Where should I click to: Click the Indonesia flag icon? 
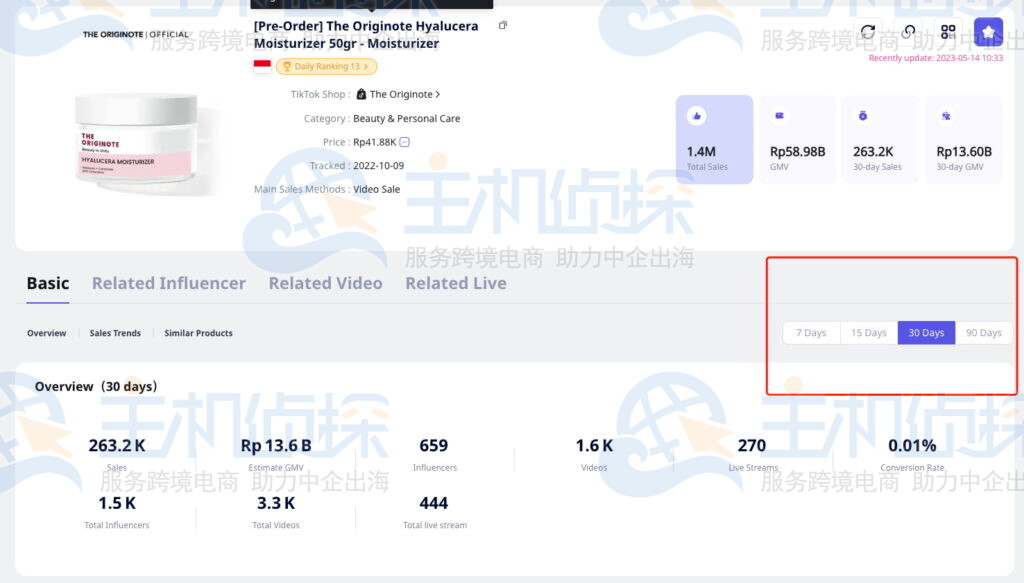coord(261,67)
